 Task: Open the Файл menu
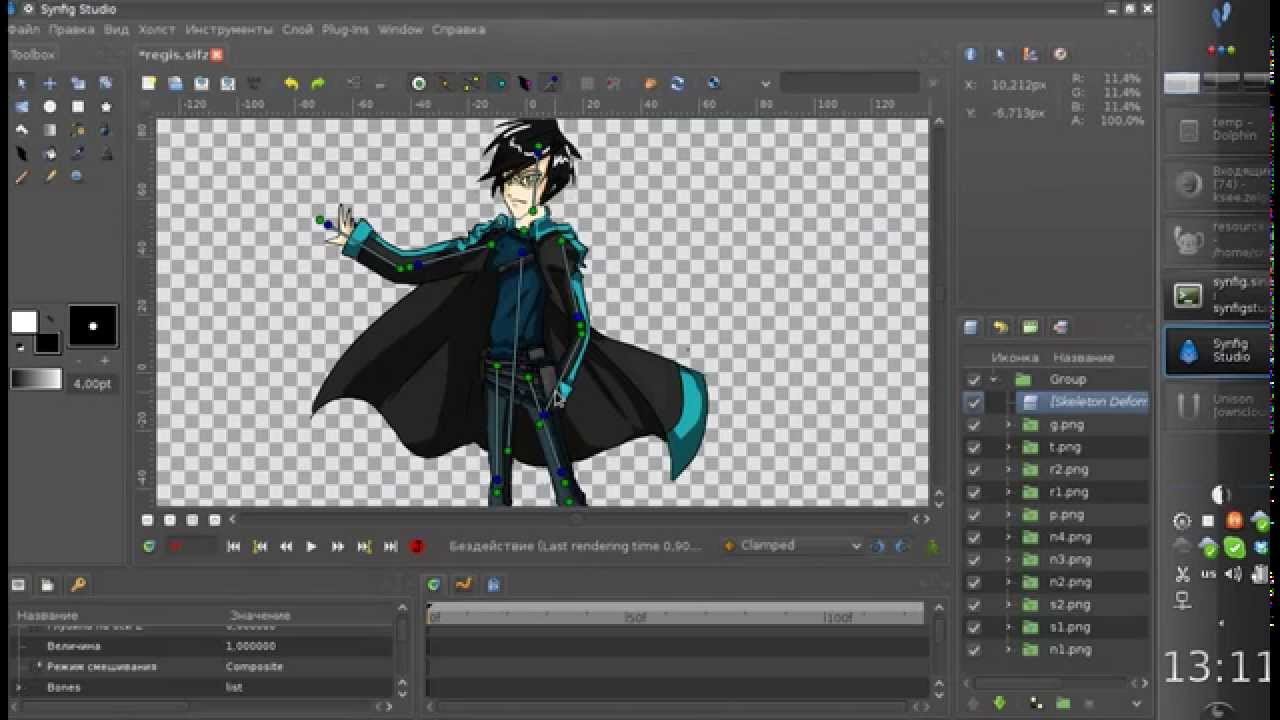coord(24,30)
